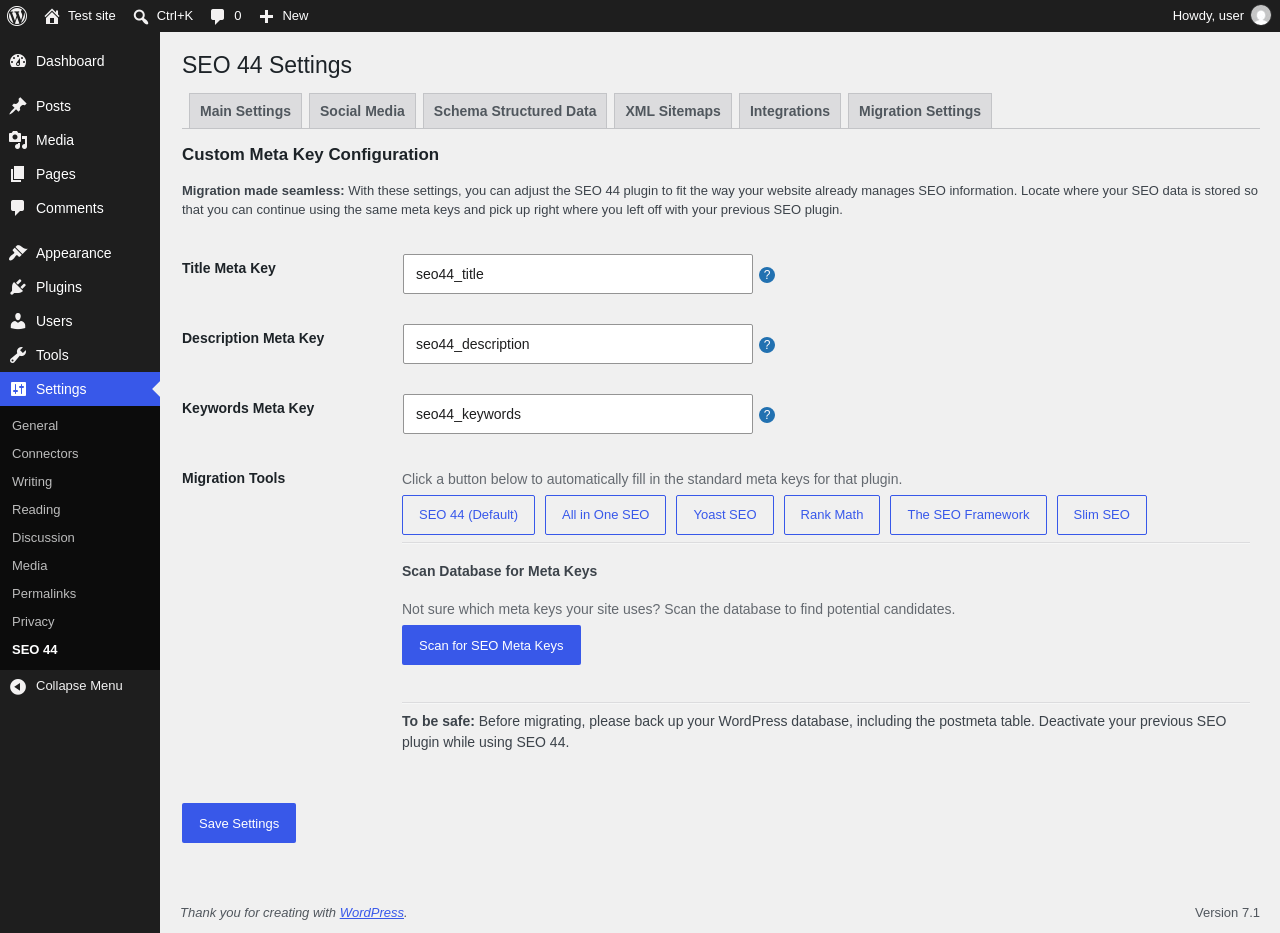Click the help icon beside Title Meta Key
This screenshot has height=933, width=1280.
click(767, 275)
